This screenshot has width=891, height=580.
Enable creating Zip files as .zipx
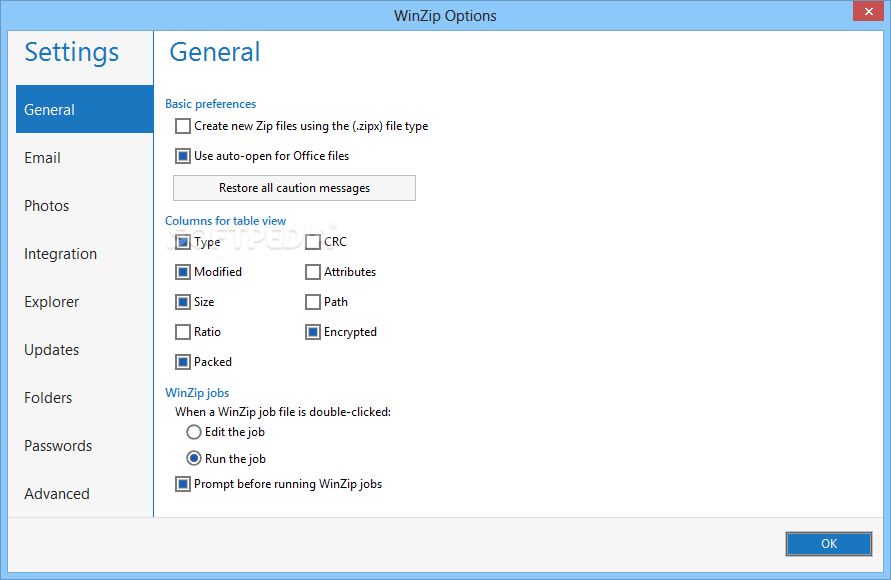pyautogui.click(x=182, y=126)
